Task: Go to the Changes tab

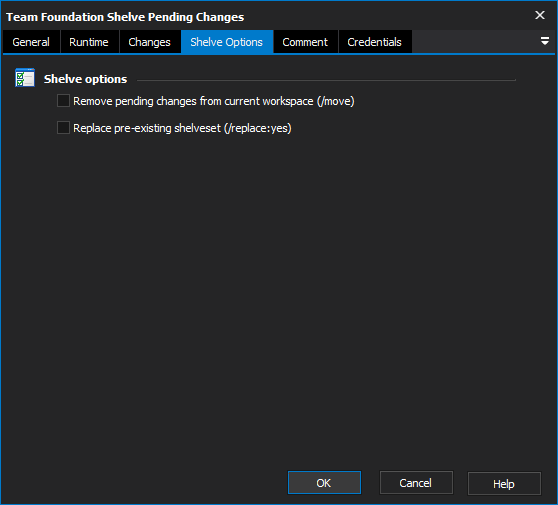Action: pos(150,42)
